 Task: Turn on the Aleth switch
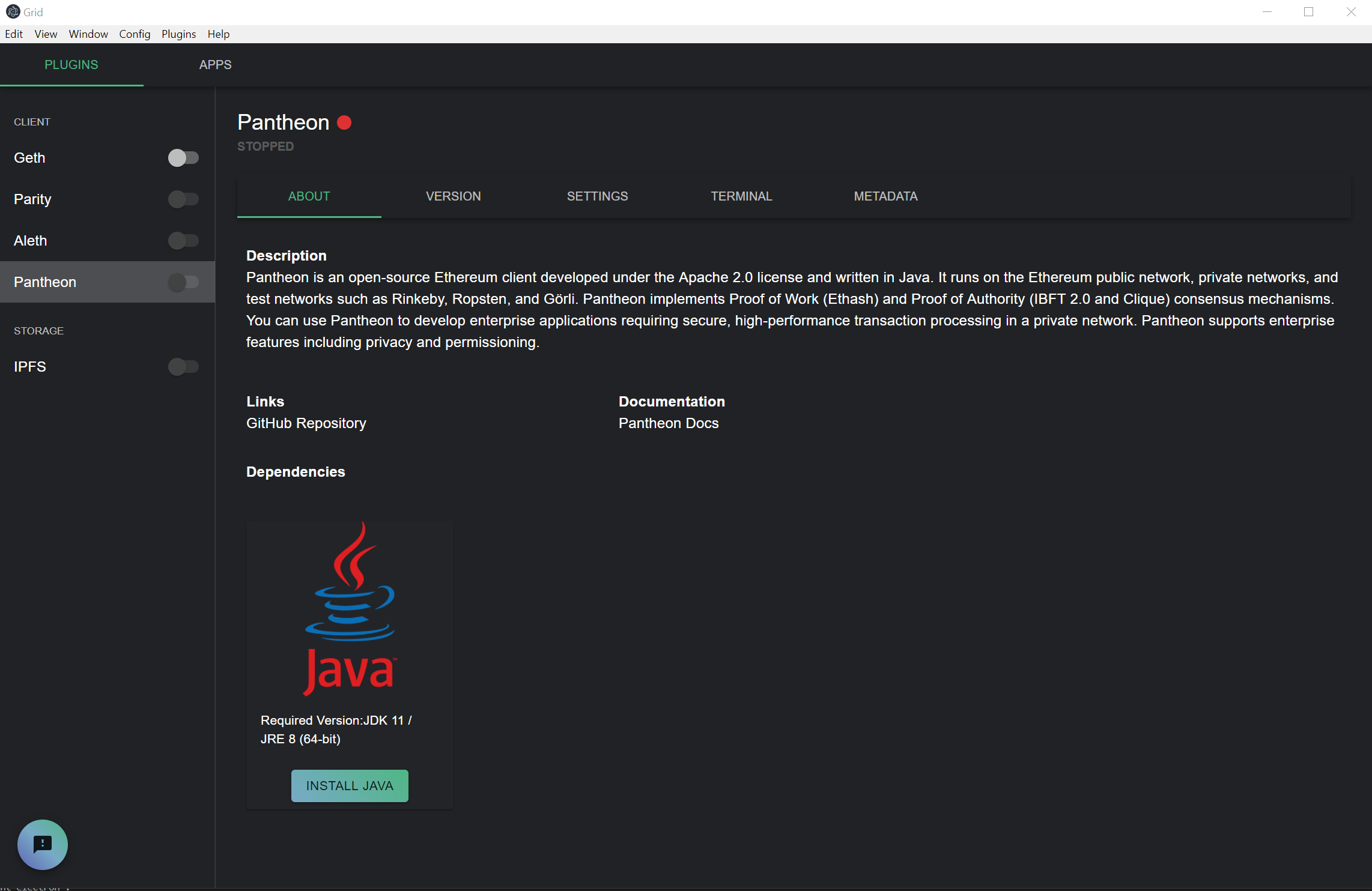point(183,241)
